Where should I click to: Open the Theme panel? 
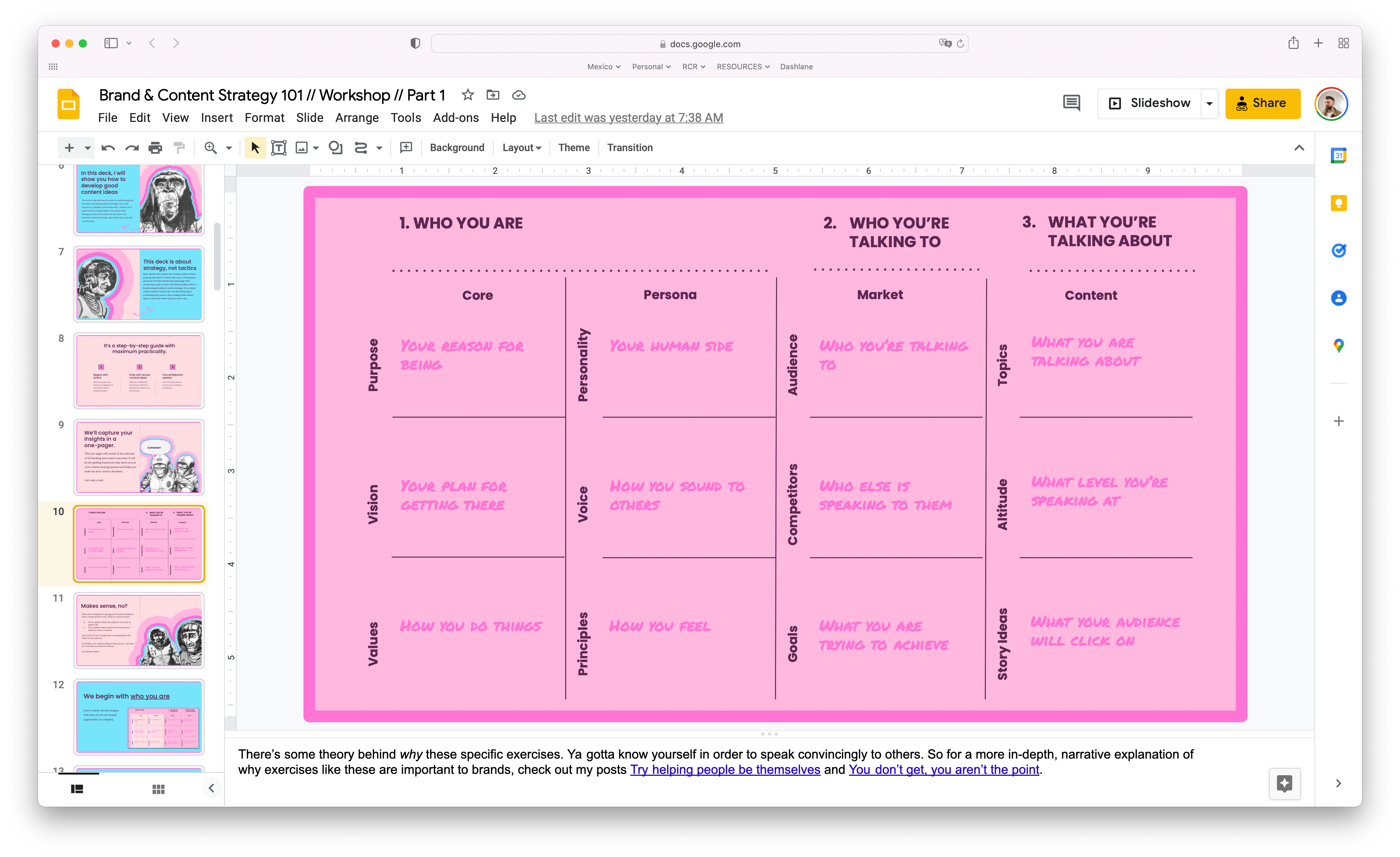[574, 148]
